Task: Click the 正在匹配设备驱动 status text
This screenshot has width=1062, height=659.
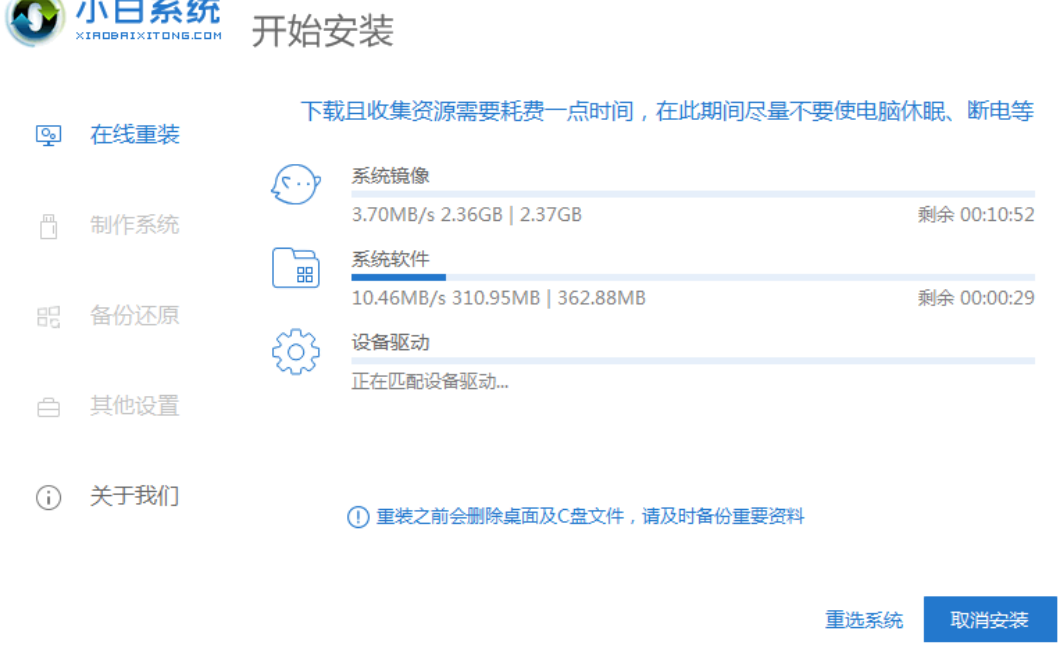Action: point(430,382)
